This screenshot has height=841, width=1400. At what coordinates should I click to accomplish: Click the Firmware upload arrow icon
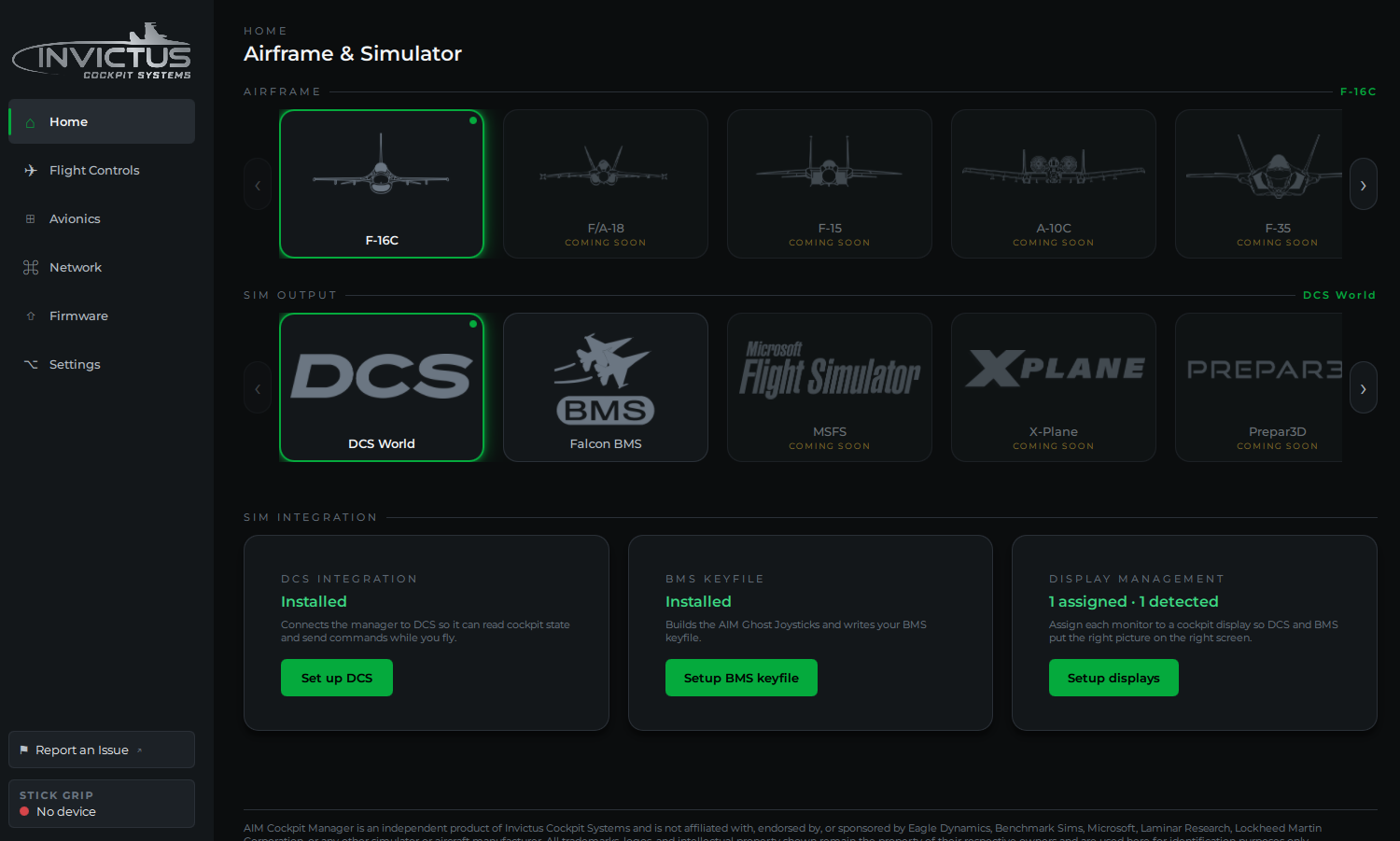30,316
